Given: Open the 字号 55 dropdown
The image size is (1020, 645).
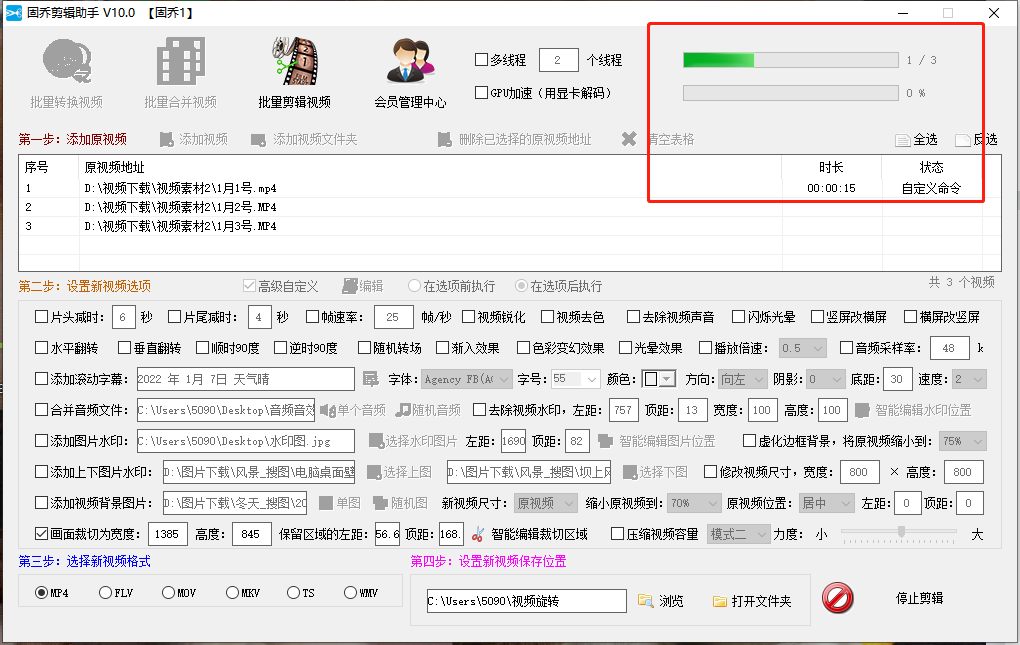Looking at the screenshot, I should (575, 379).
